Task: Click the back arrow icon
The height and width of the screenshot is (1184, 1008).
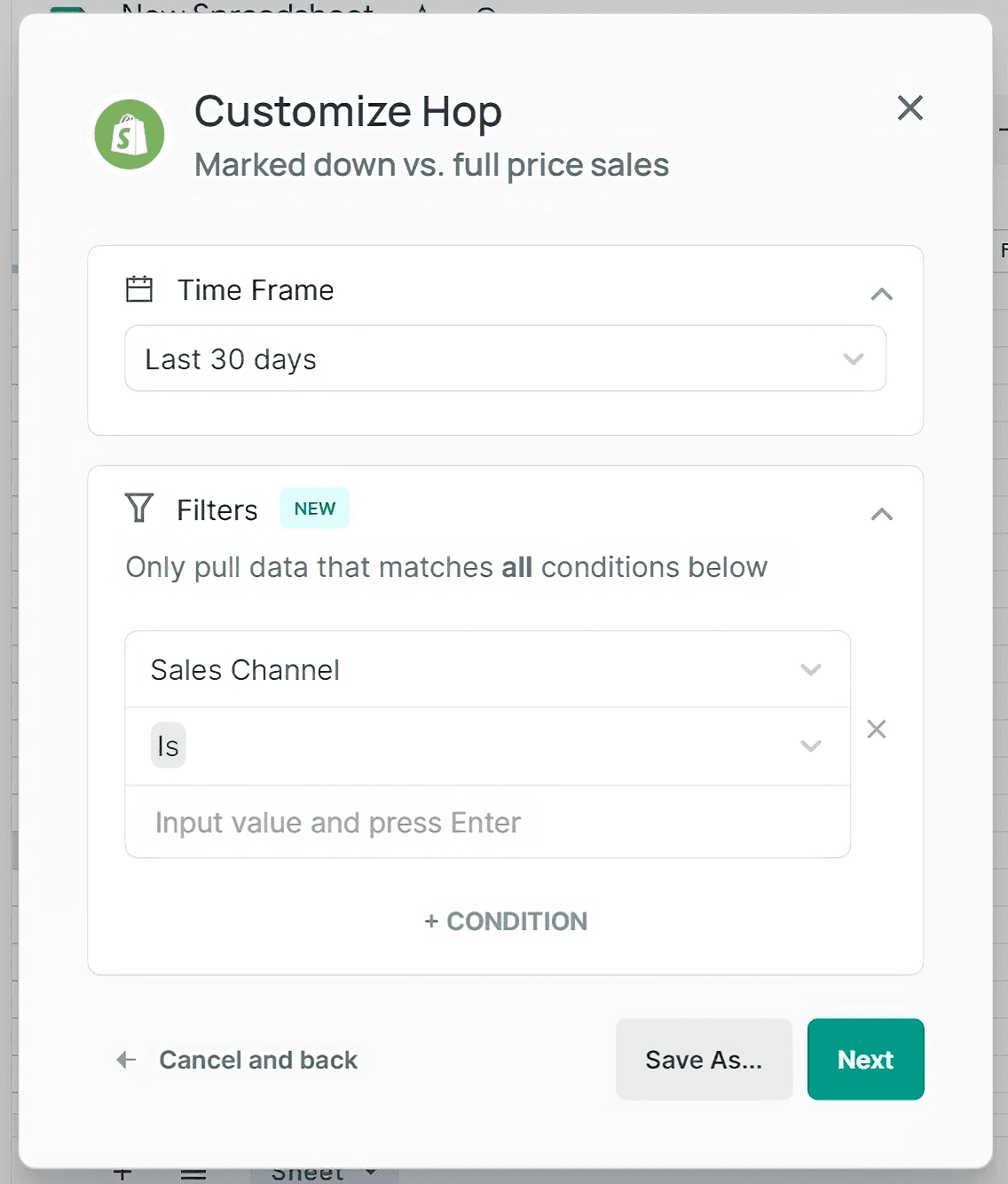Action: 127,1060
